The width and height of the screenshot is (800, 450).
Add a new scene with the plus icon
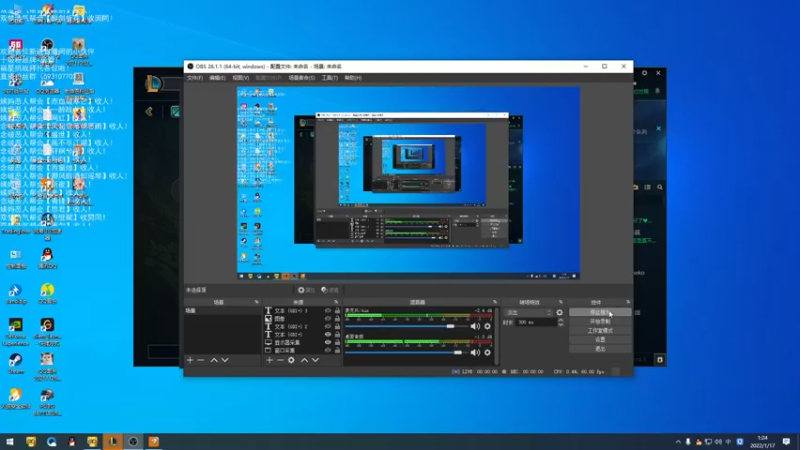click(190, 360)
